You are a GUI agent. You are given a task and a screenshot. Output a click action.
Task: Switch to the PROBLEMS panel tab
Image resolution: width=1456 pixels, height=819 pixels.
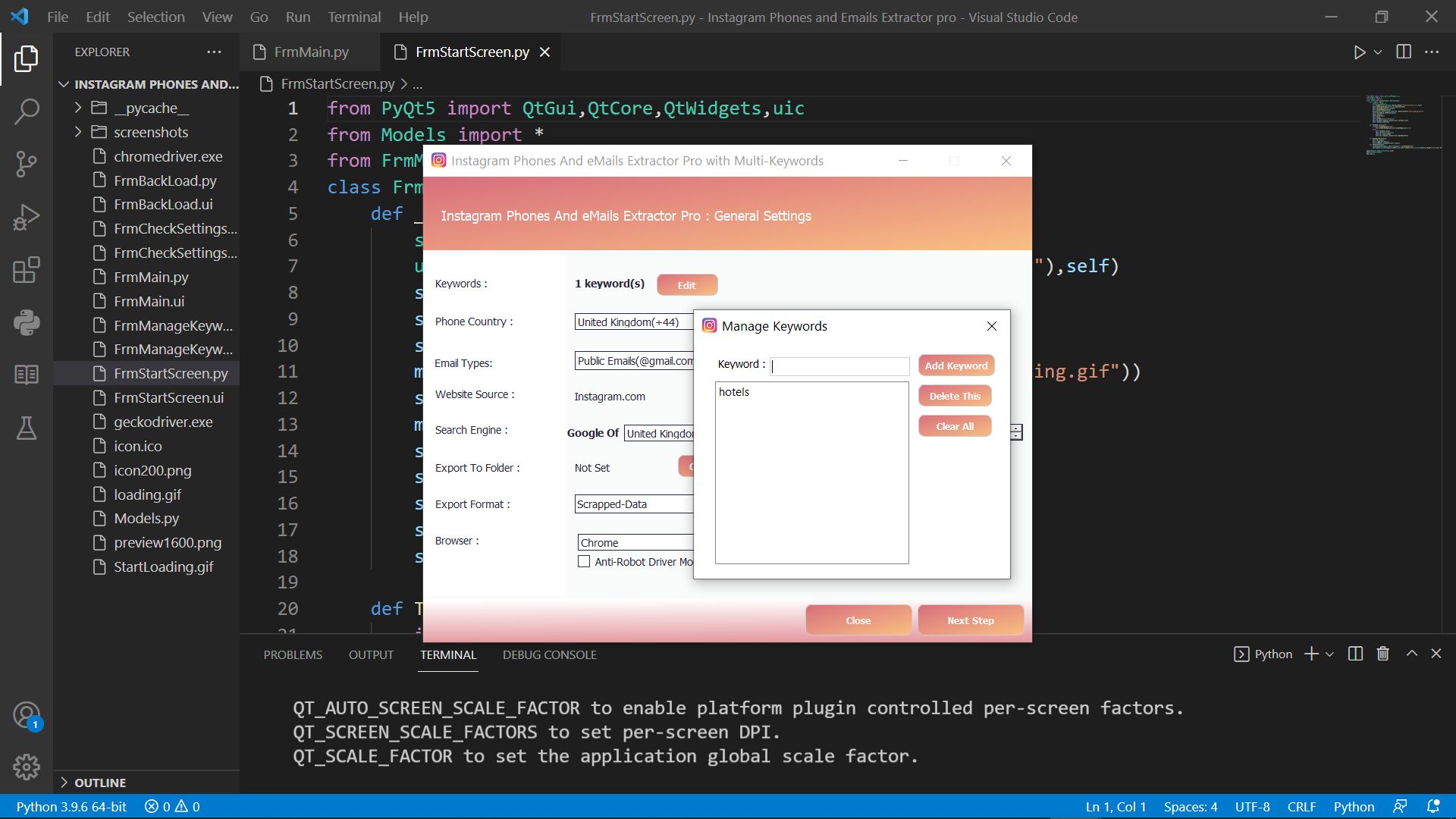click(293, 654)
